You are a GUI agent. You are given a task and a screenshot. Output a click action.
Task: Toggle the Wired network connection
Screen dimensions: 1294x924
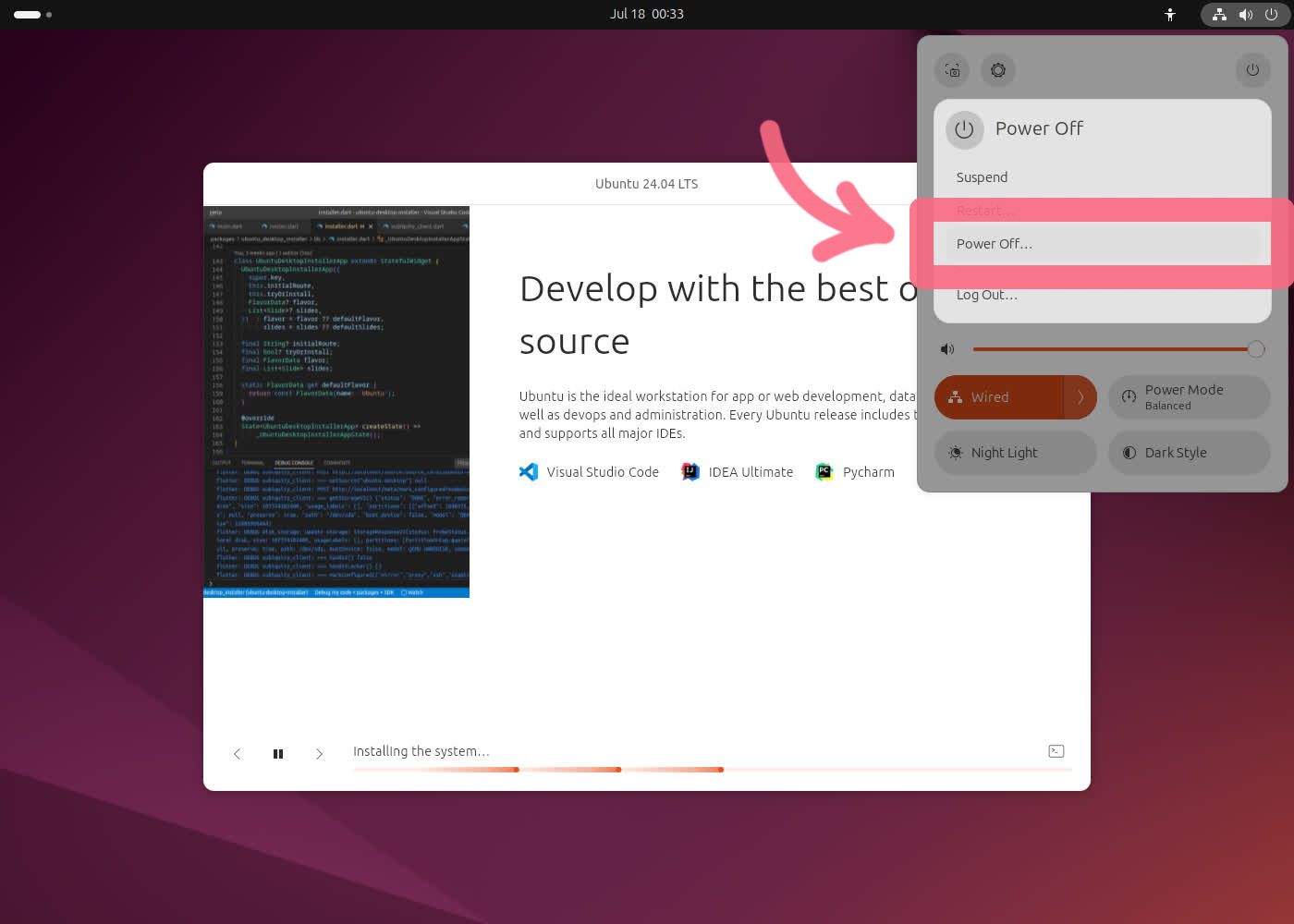coord(998,397)
